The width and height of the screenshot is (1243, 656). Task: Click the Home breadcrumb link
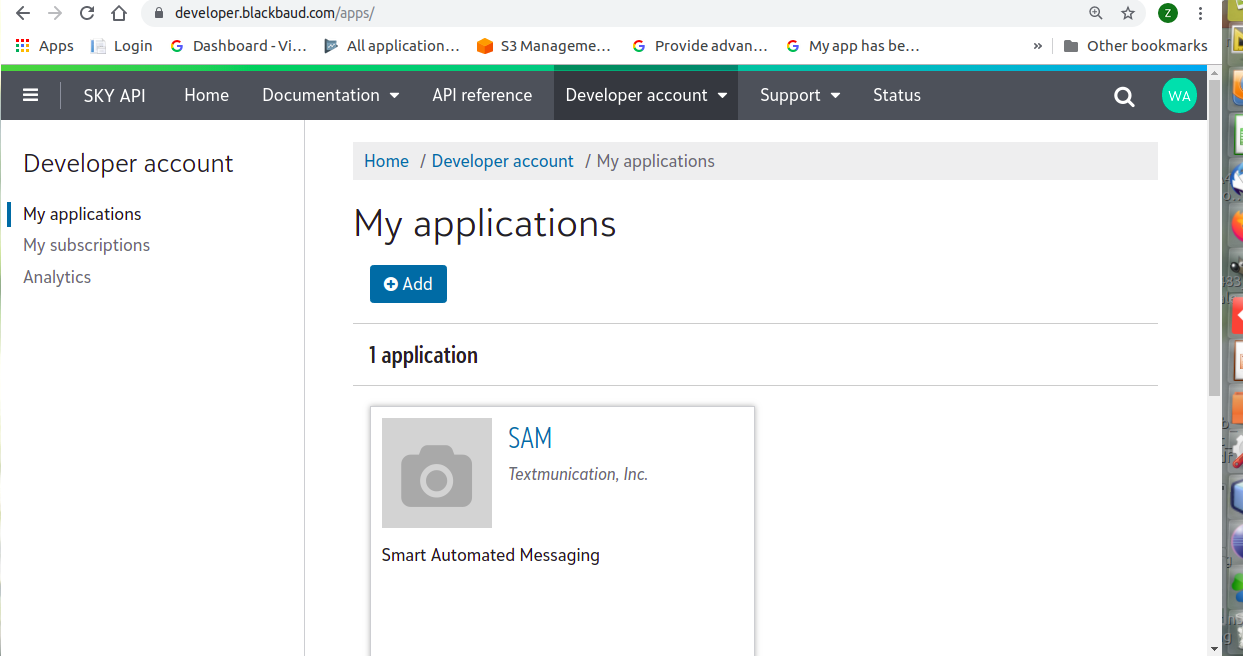386,161
